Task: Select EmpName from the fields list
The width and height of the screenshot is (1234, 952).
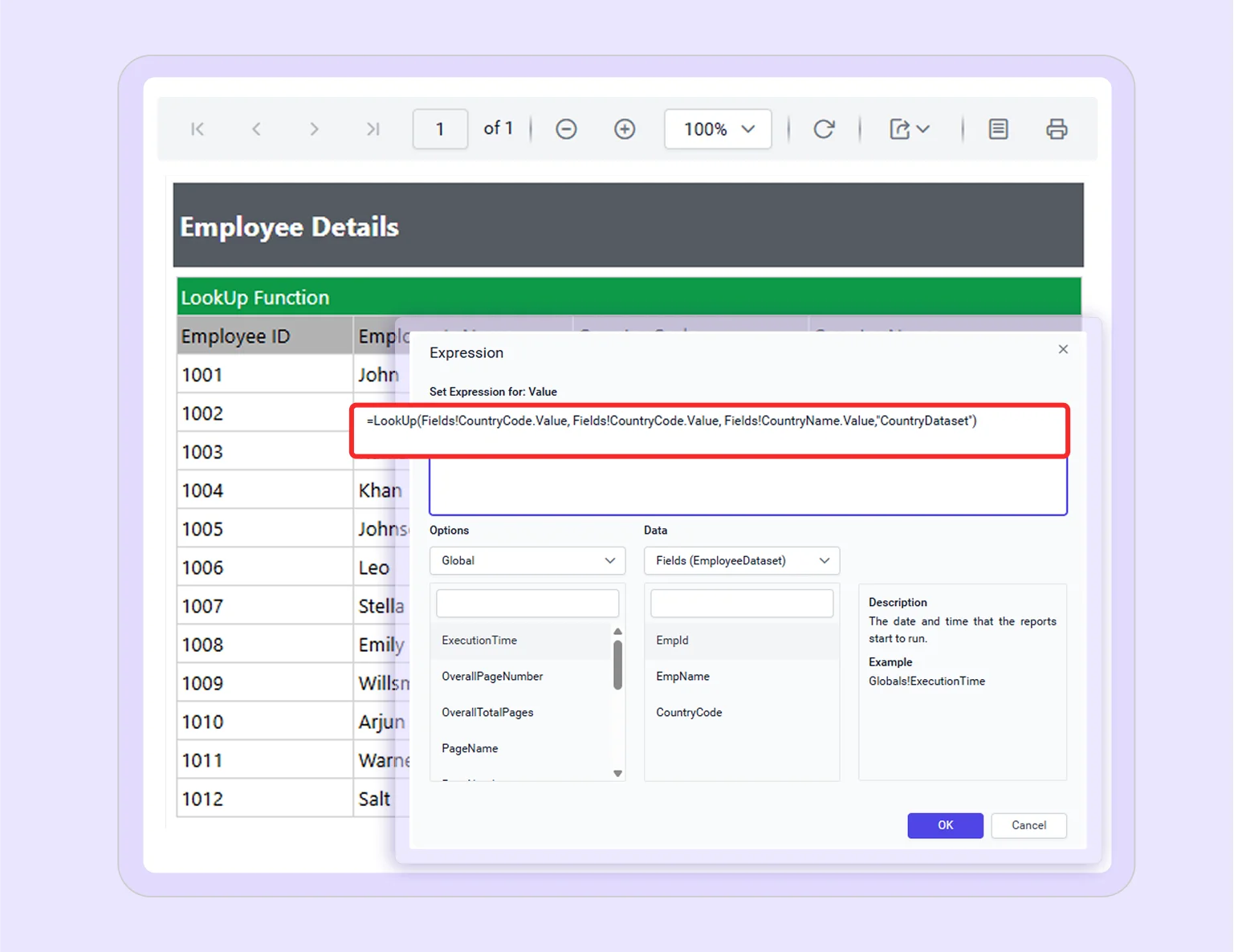Action: 683,676
